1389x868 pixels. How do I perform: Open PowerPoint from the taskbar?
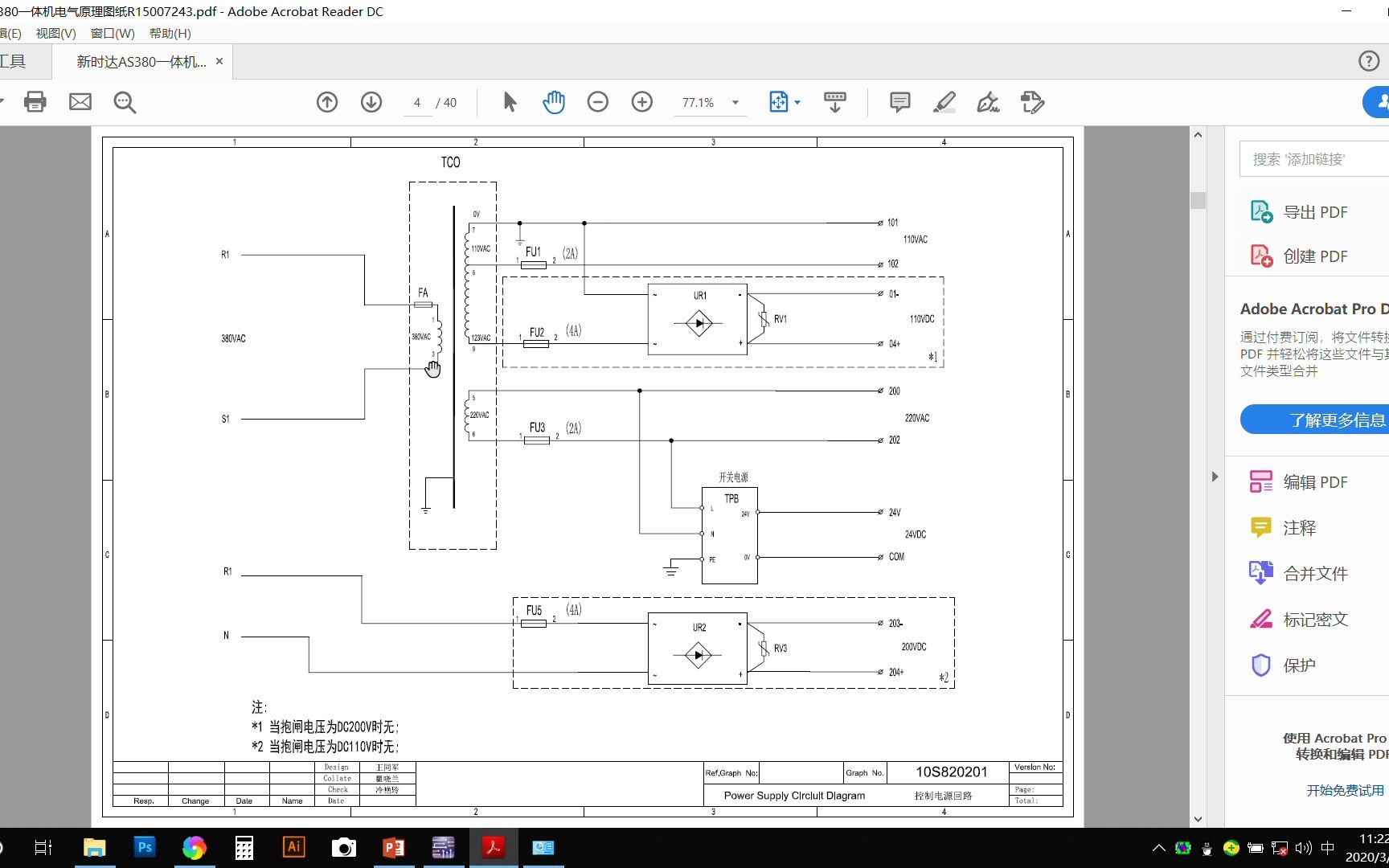coord(393,847)
